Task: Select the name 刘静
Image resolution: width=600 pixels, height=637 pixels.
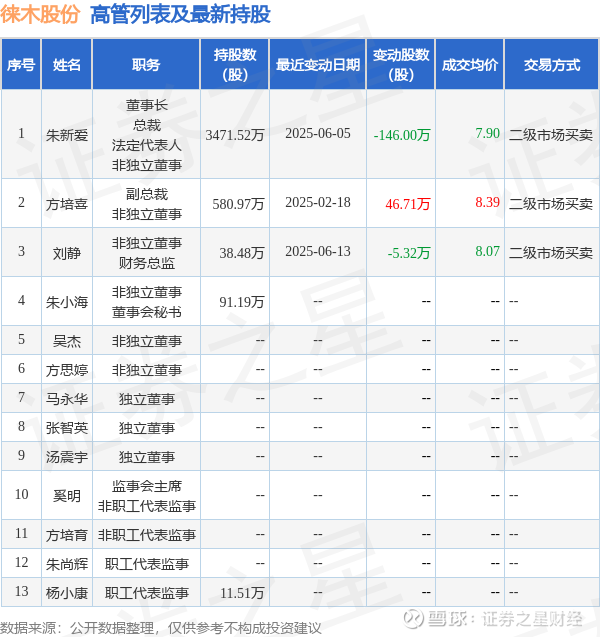Action: coord(67,253)
